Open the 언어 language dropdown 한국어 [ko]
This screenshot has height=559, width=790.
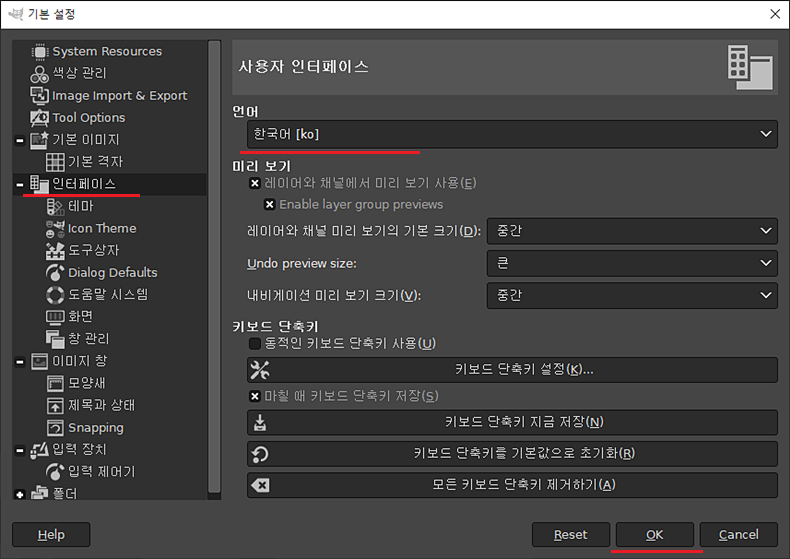pyautogui.click(x=512, y=134)
